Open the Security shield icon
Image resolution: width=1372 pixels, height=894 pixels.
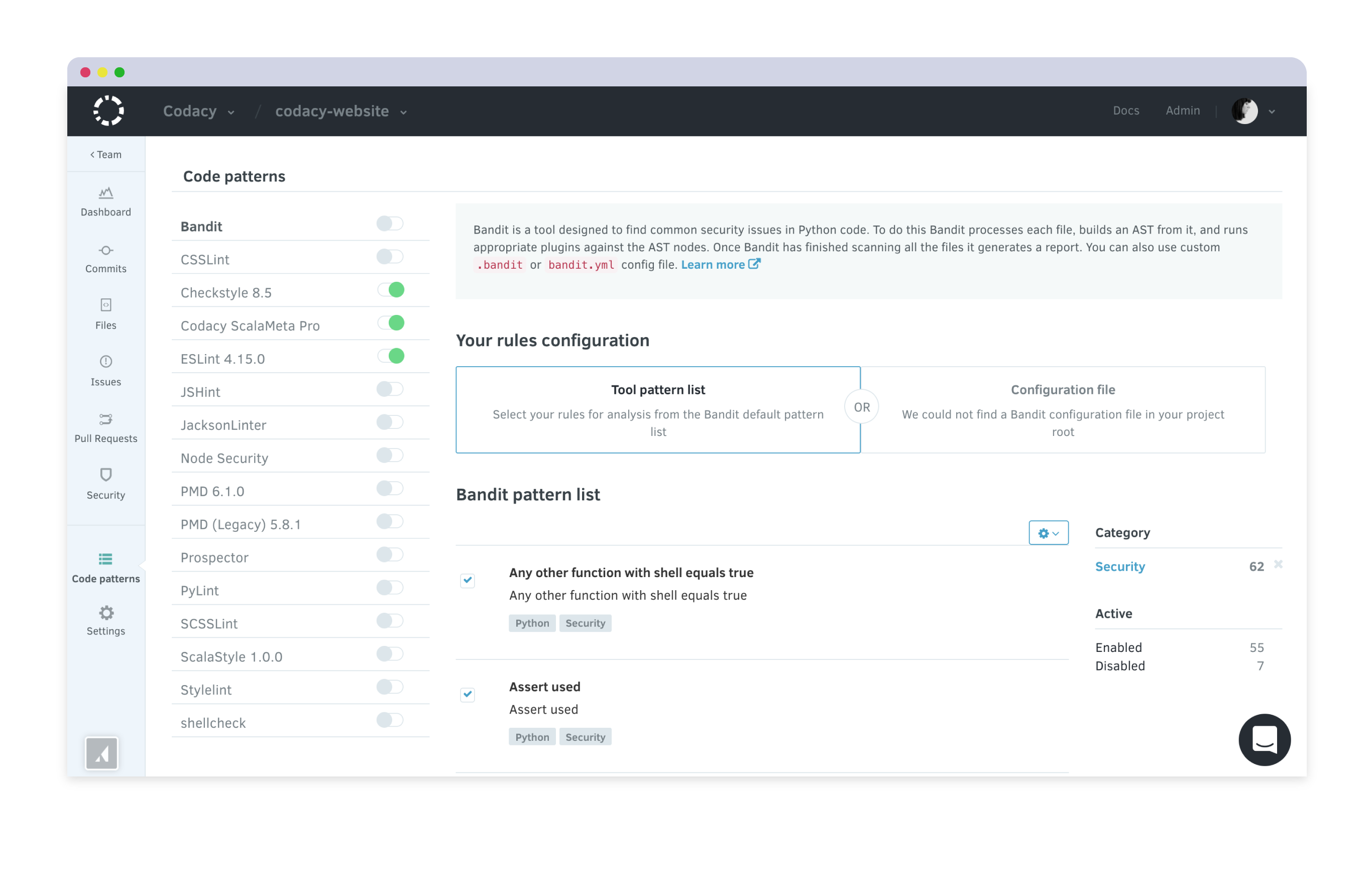[x=105, y=475]
